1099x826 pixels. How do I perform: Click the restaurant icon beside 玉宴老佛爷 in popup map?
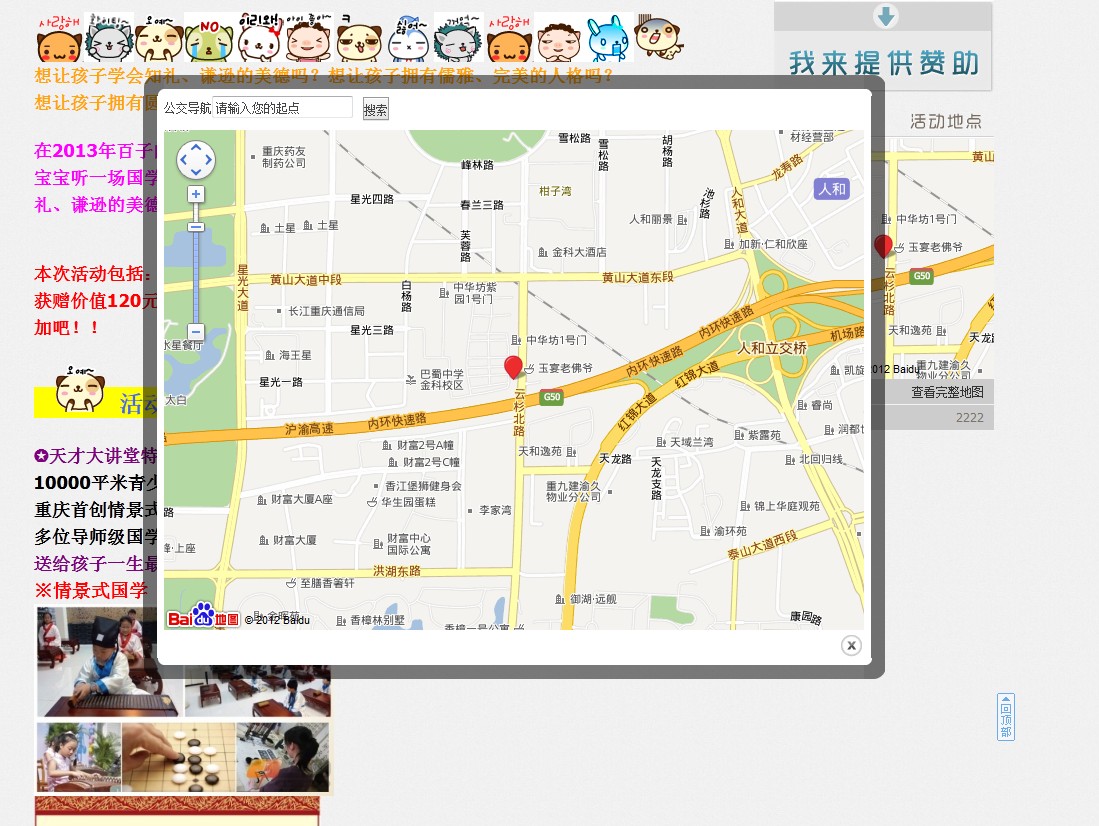pos(530,368)
